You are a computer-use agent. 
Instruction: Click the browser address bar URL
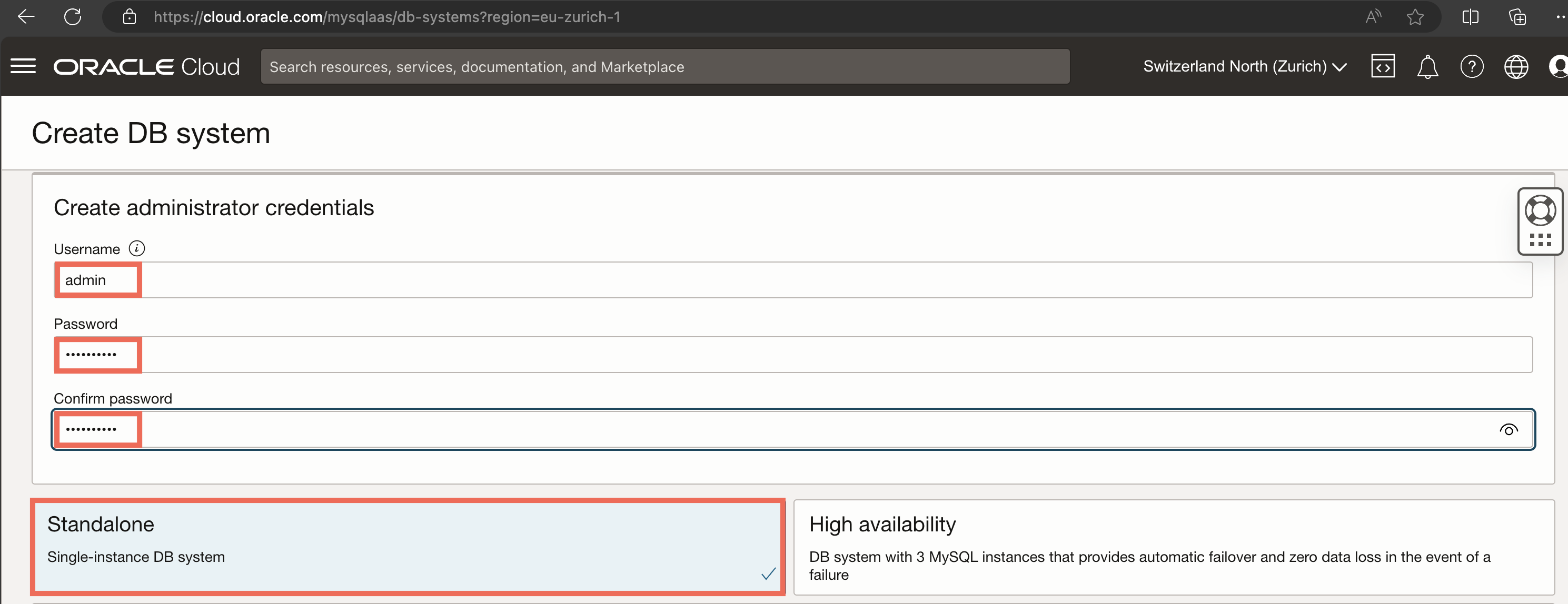click(x=387, y=16)
